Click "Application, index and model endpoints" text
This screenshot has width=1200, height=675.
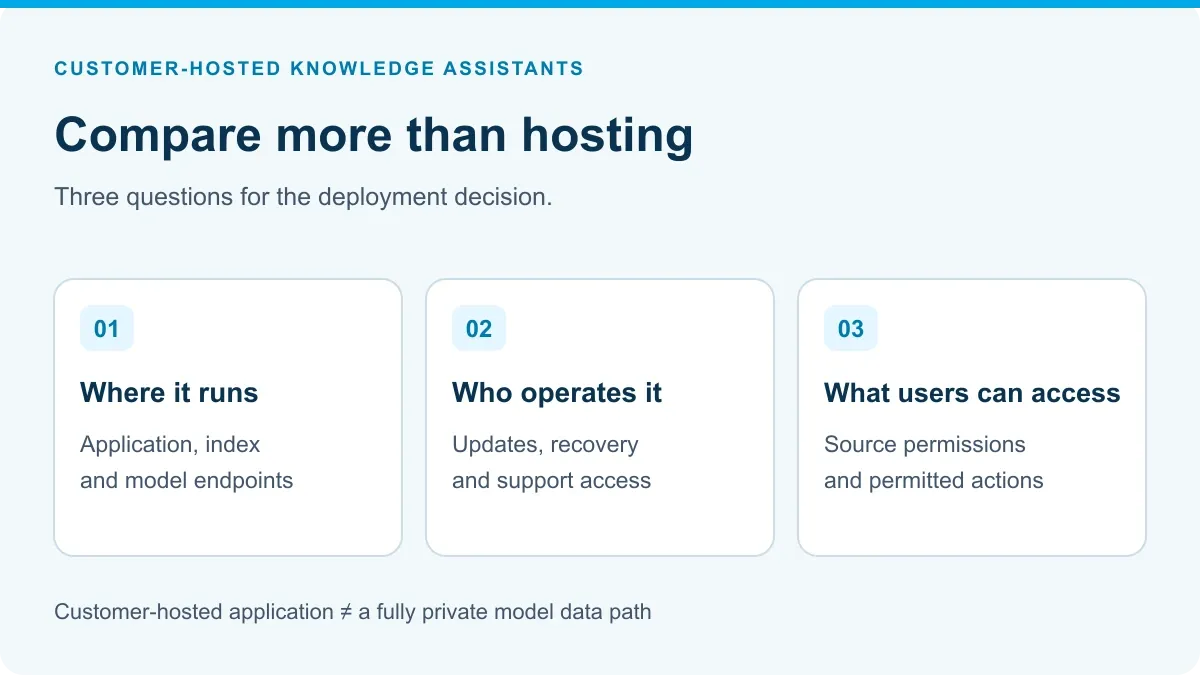tap(187, 462)
